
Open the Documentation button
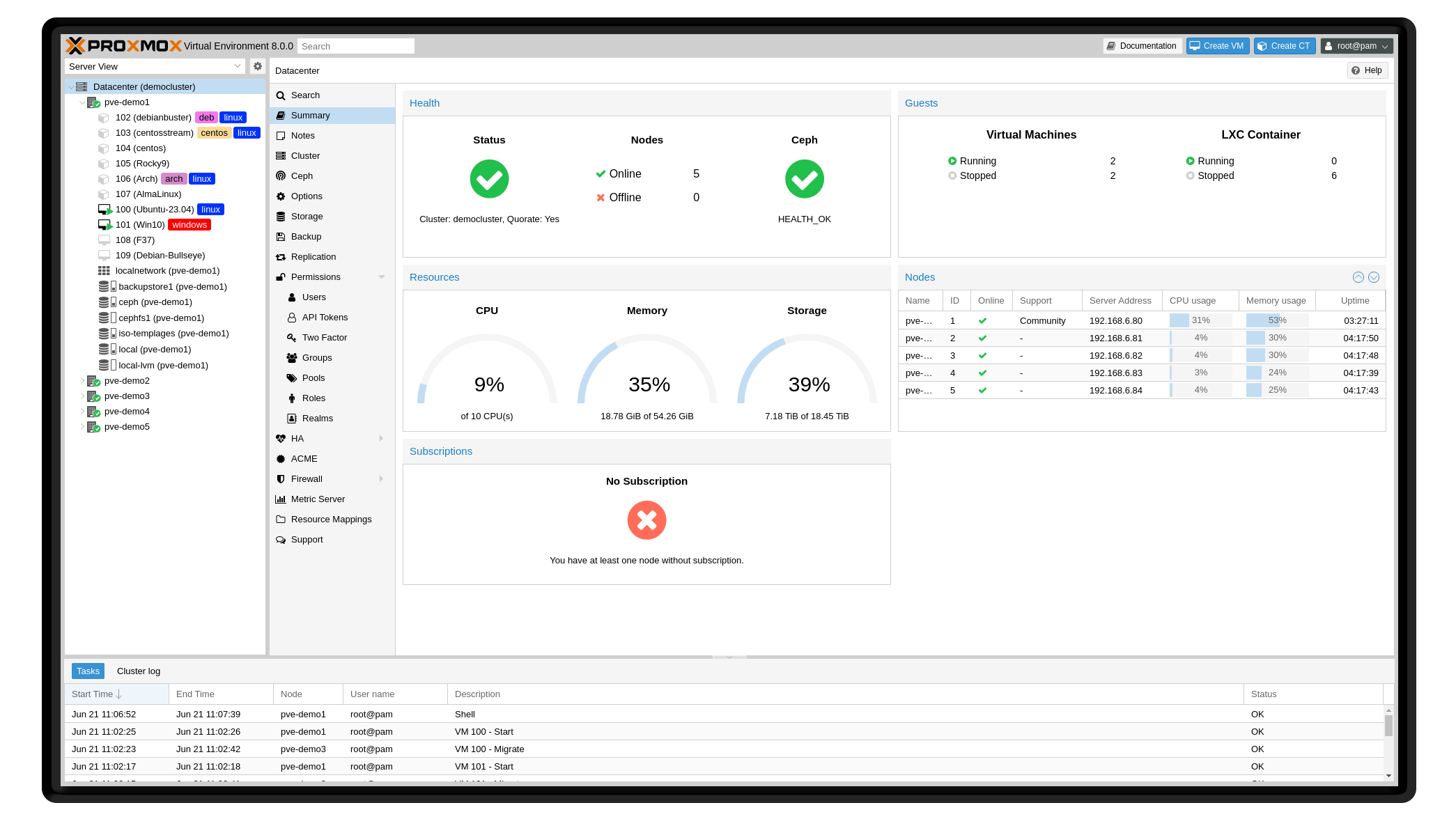click(x=1142, y=46)
